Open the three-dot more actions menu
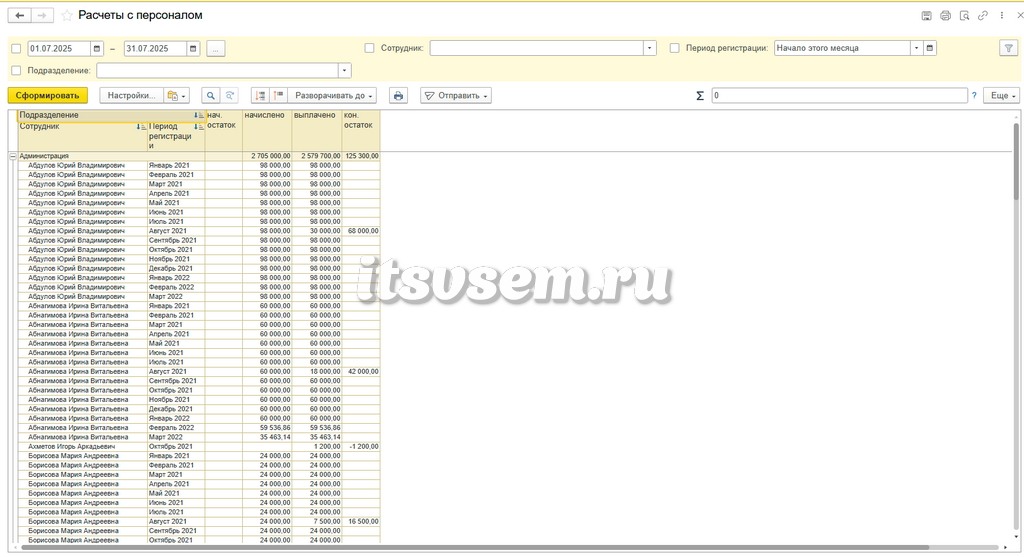Screen dimensions: 1024x557 (1002, 16)
